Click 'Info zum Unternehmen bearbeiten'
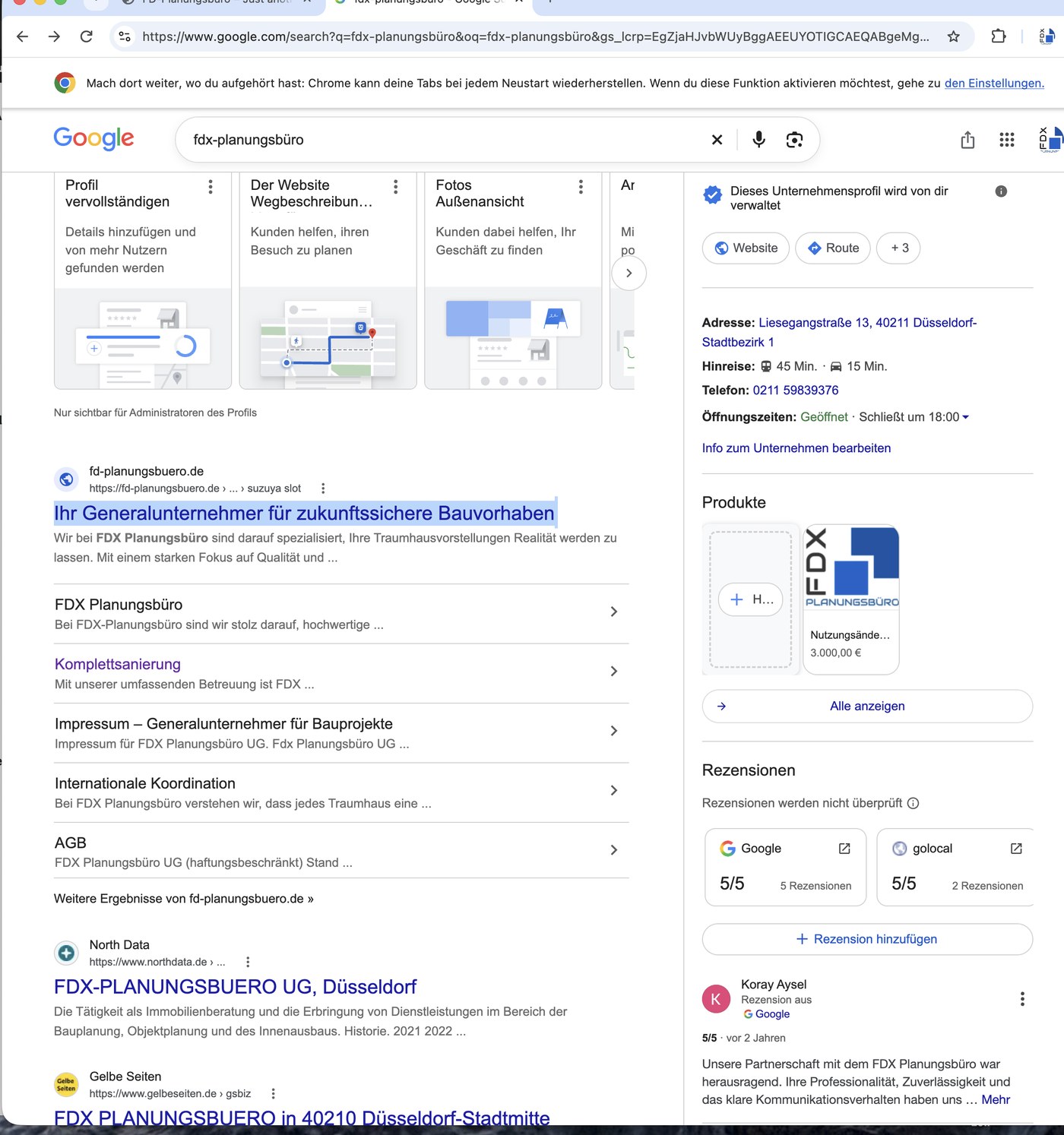Viewport: 1064px width, 1135px height. coord(796,448)
